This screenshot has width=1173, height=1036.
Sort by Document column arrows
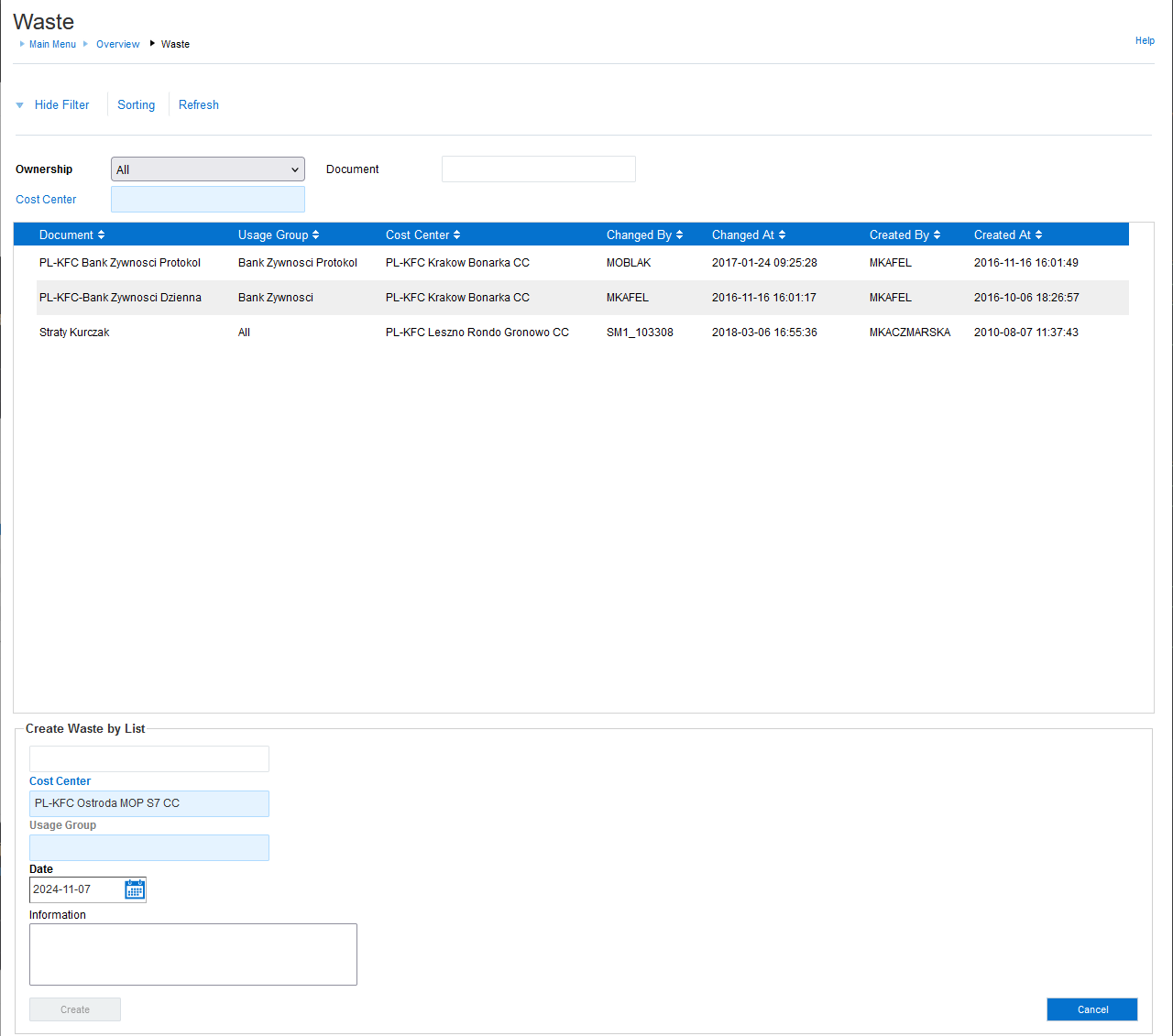point(102,235)
